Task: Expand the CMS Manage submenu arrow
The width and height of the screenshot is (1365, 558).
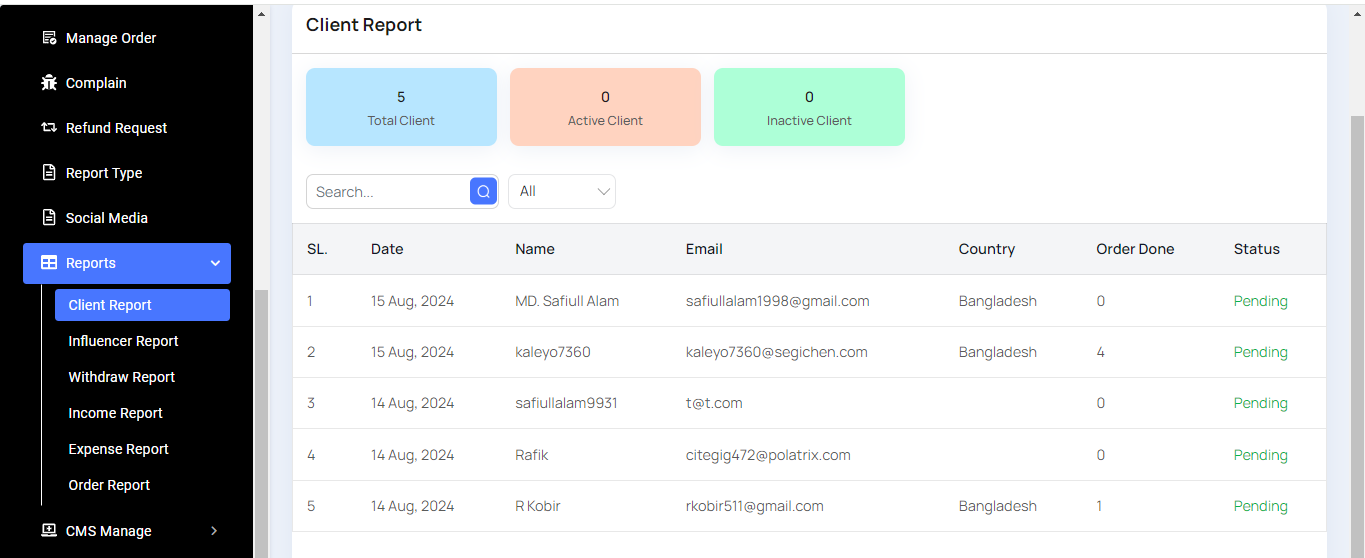Action: pos(214,531)
